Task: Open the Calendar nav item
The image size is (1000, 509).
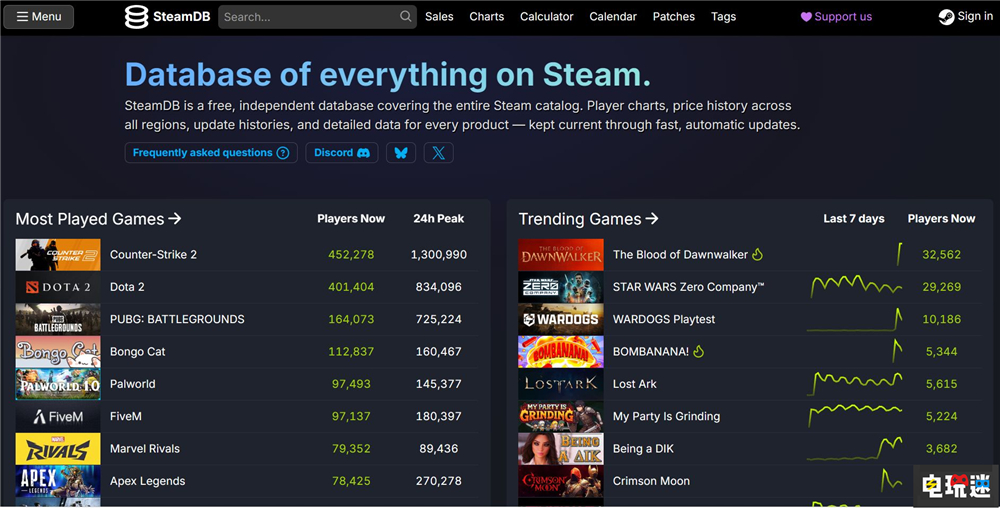Action: click(613, 17)
